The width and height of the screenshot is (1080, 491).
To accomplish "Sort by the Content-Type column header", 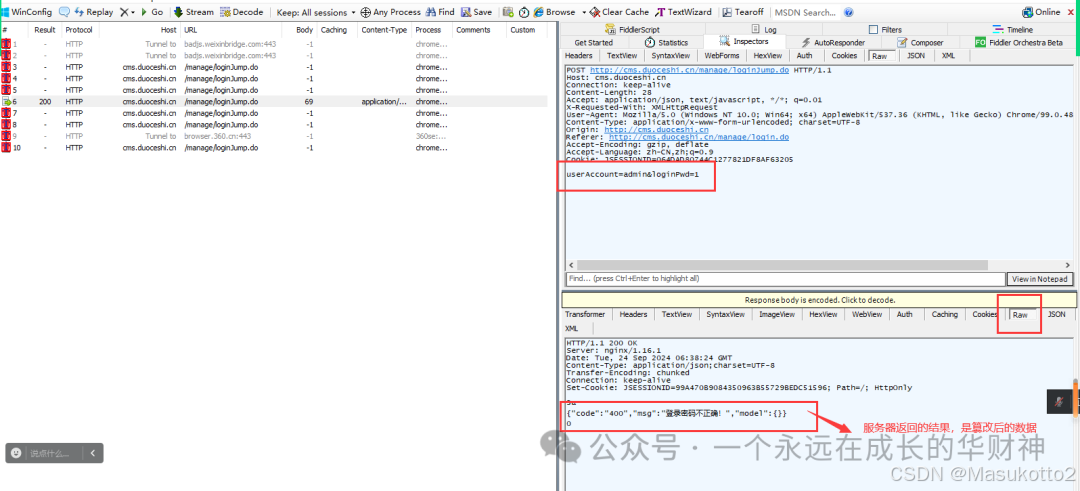I will click(384, 30).
